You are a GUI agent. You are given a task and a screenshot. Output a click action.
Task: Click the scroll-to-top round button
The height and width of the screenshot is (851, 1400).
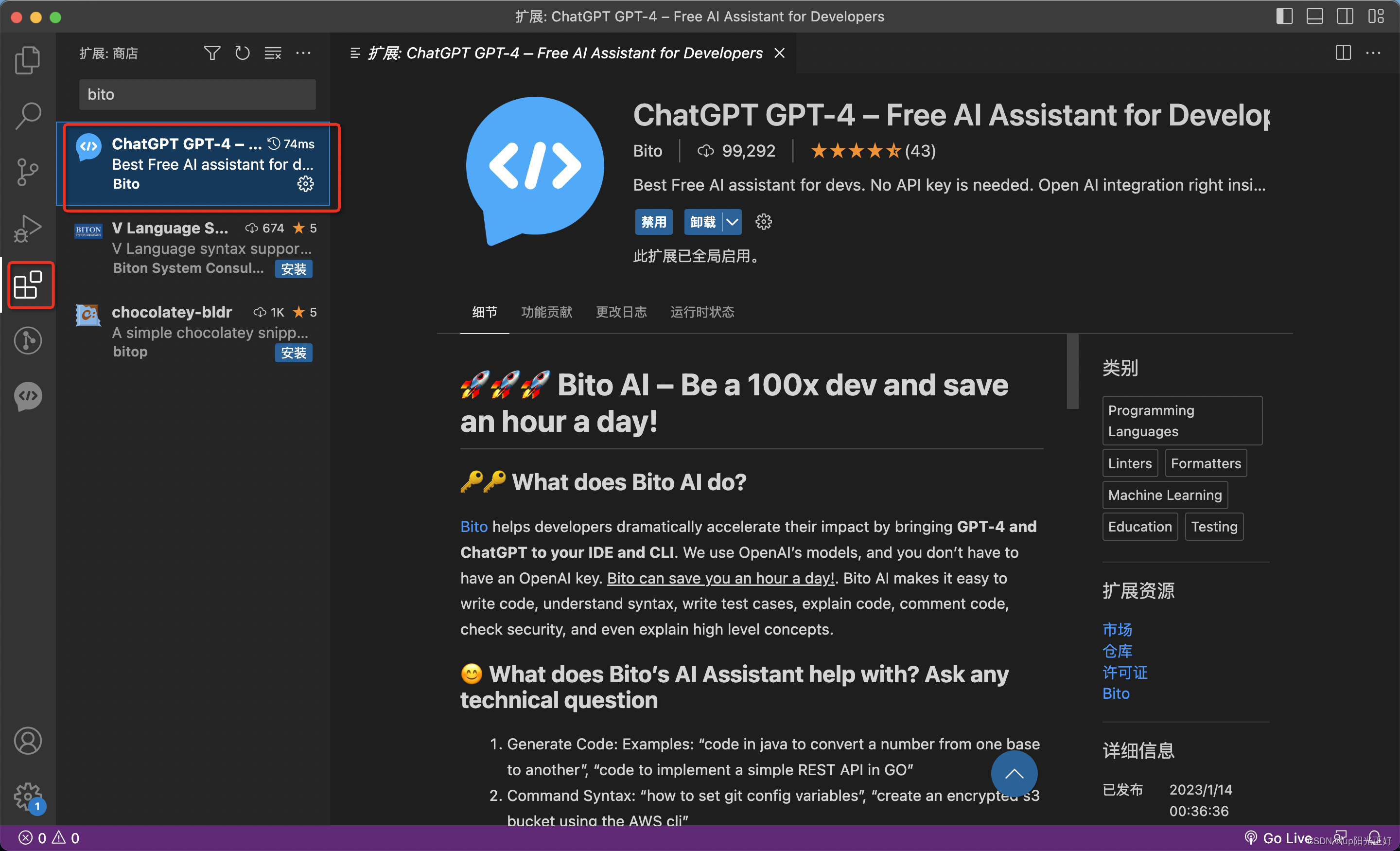click(x=1014, y=774)
